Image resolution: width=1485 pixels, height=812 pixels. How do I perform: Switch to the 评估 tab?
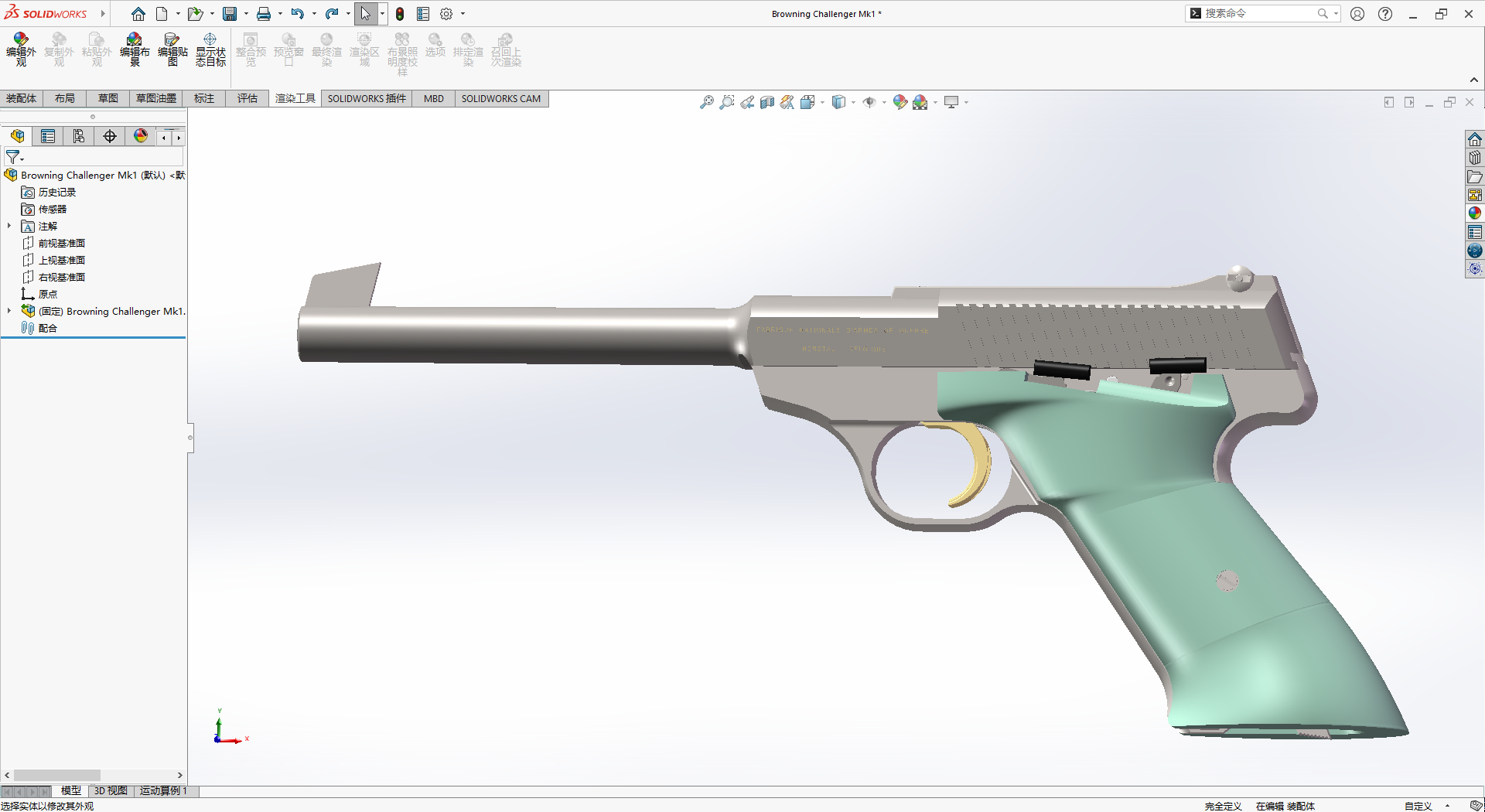tap(247, 98)
